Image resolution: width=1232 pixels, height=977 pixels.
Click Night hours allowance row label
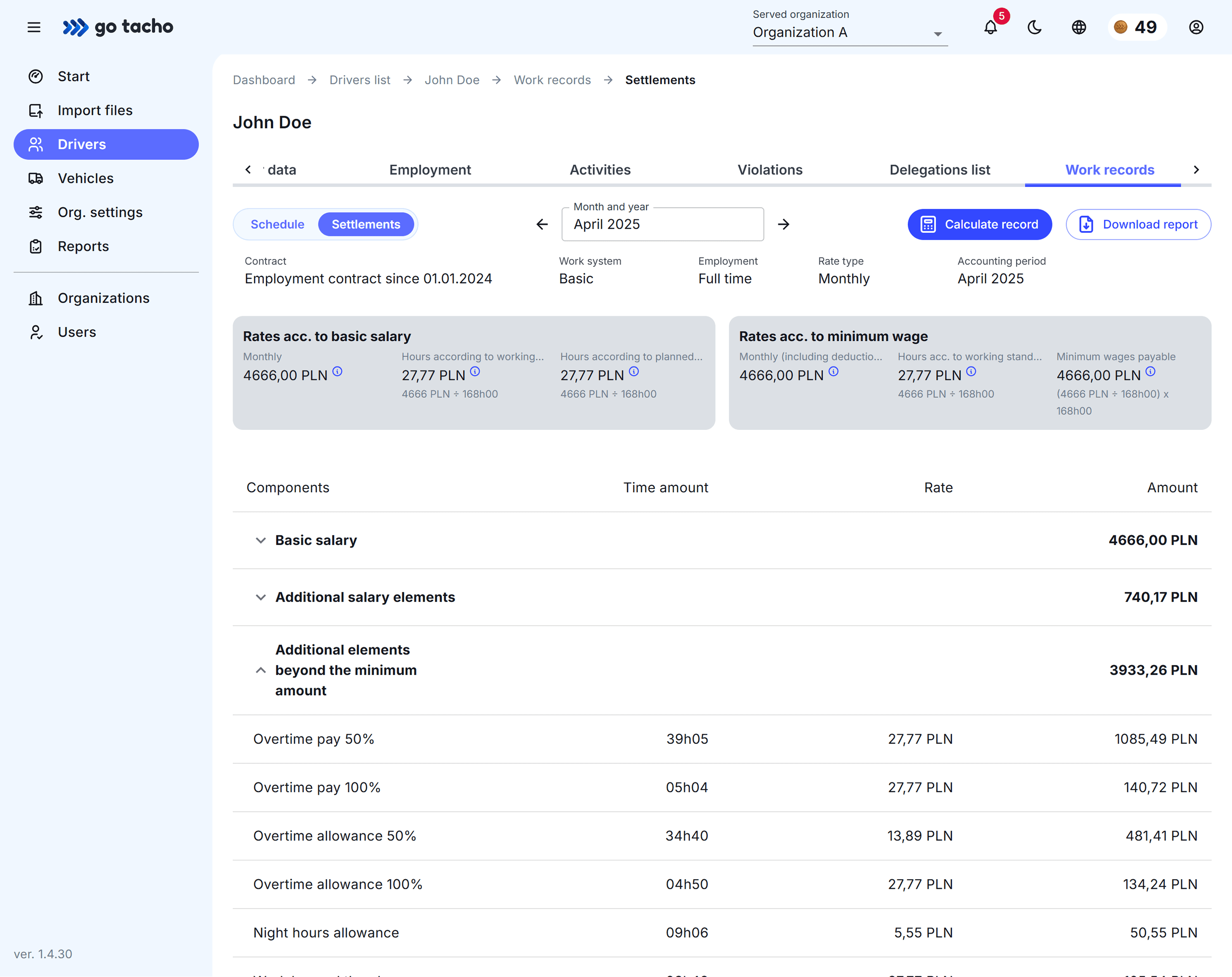pyautogui.click(x=326, y=933)
